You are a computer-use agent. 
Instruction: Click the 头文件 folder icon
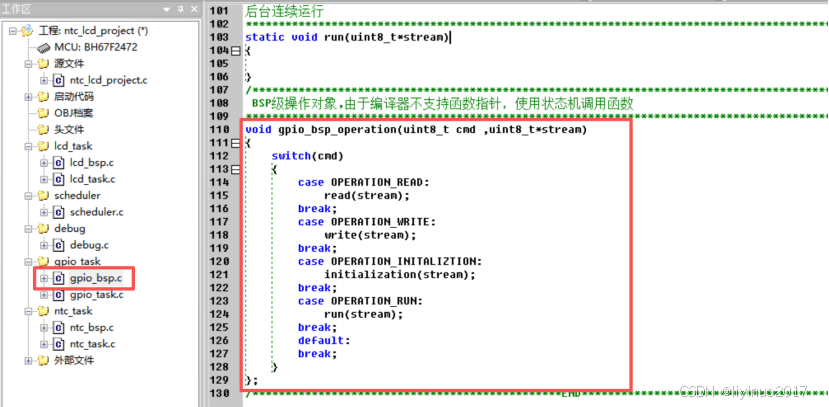point(43,130)
